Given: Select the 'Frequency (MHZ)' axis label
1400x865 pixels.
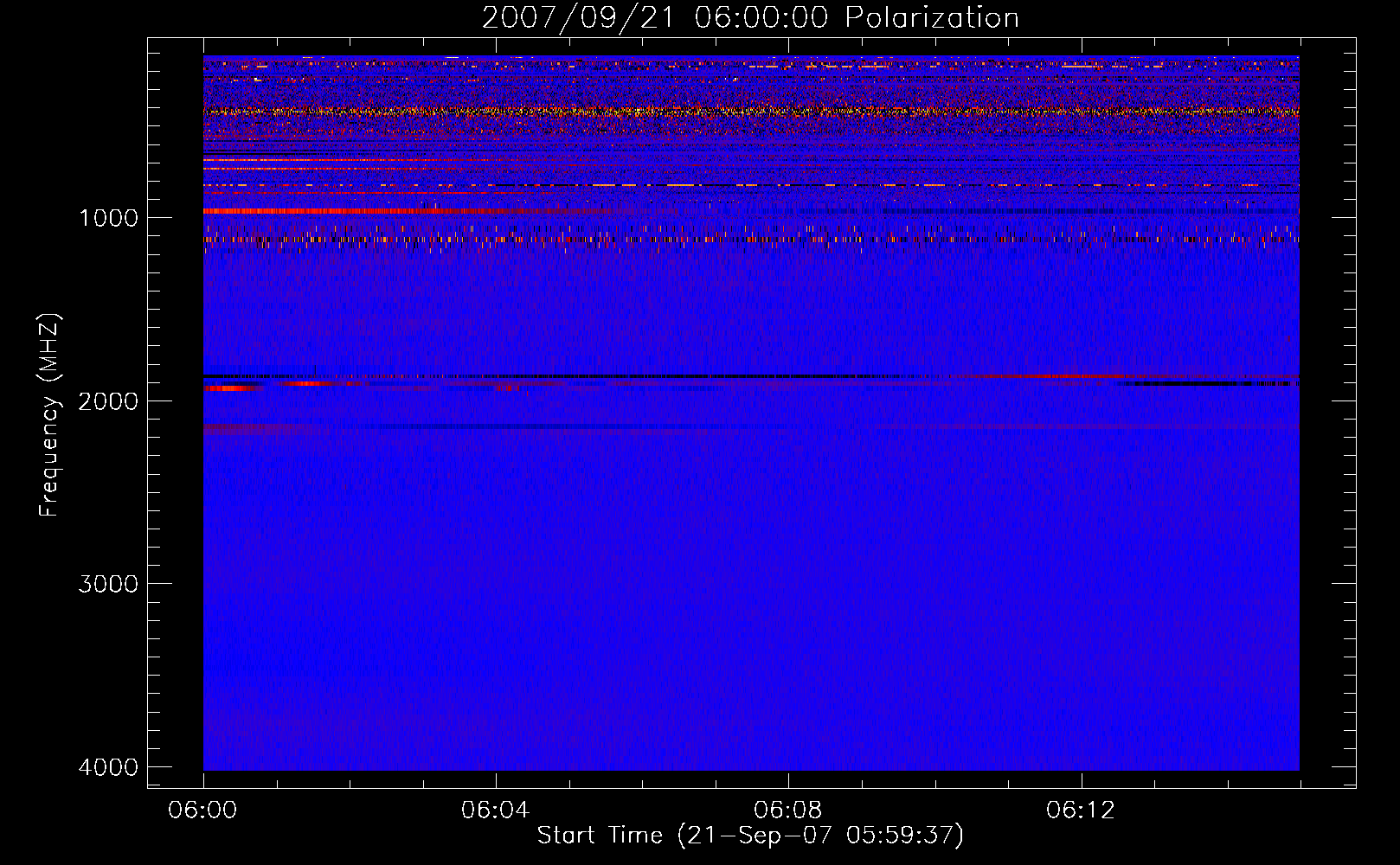Looking at the screenshot, I should (50, 414).
